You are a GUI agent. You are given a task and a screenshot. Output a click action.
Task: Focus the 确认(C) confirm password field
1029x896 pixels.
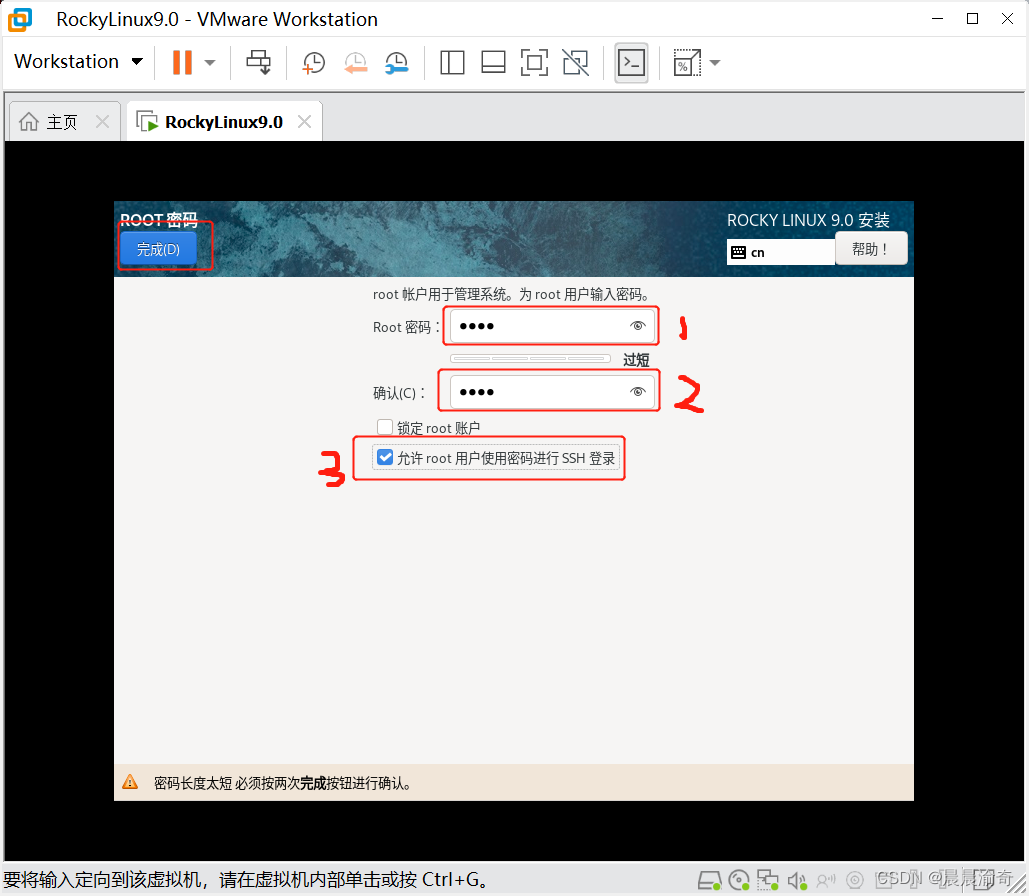tap(552, 392)
